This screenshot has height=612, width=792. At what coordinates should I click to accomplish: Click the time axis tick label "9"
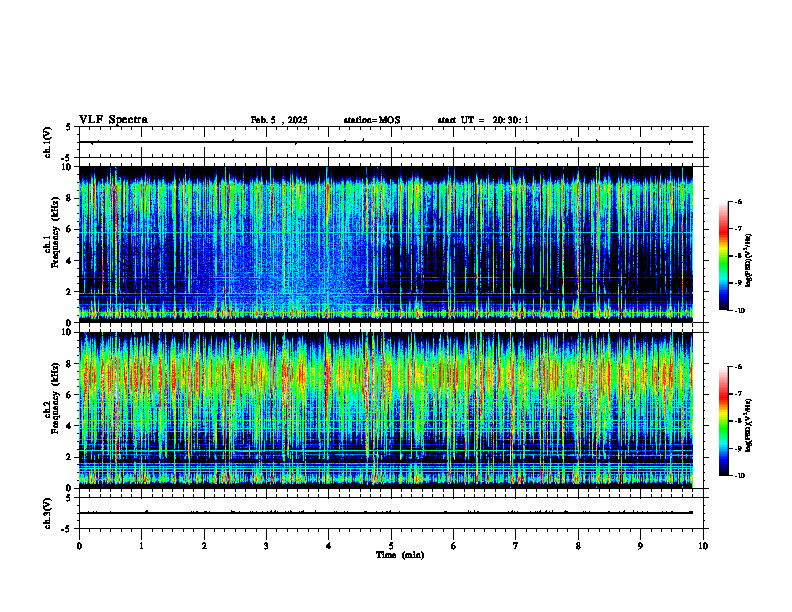click(x=640, y=546)
